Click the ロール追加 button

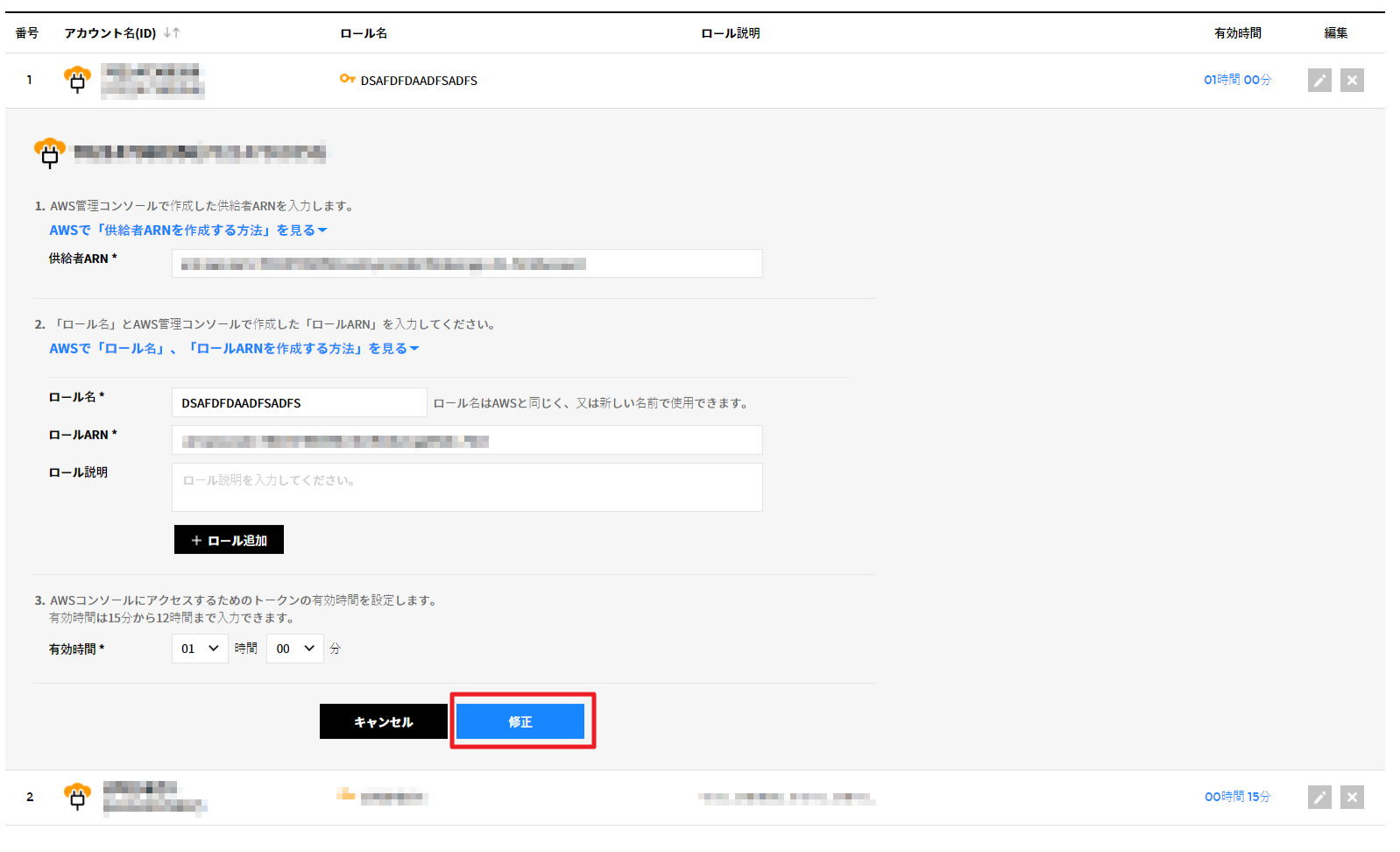tap(229, 540)
